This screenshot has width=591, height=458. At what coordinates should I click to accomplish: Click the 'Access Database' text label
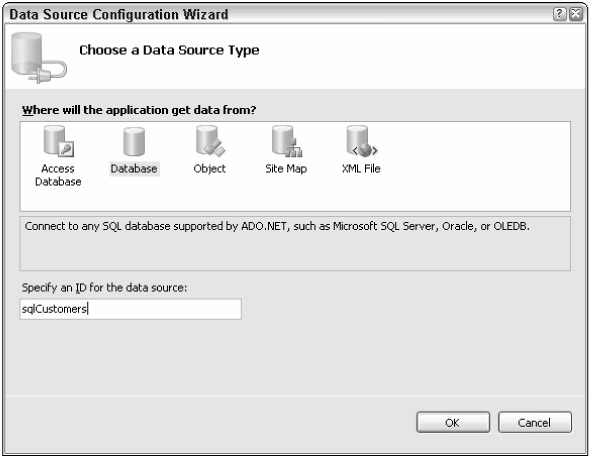[x=58, y=175]
